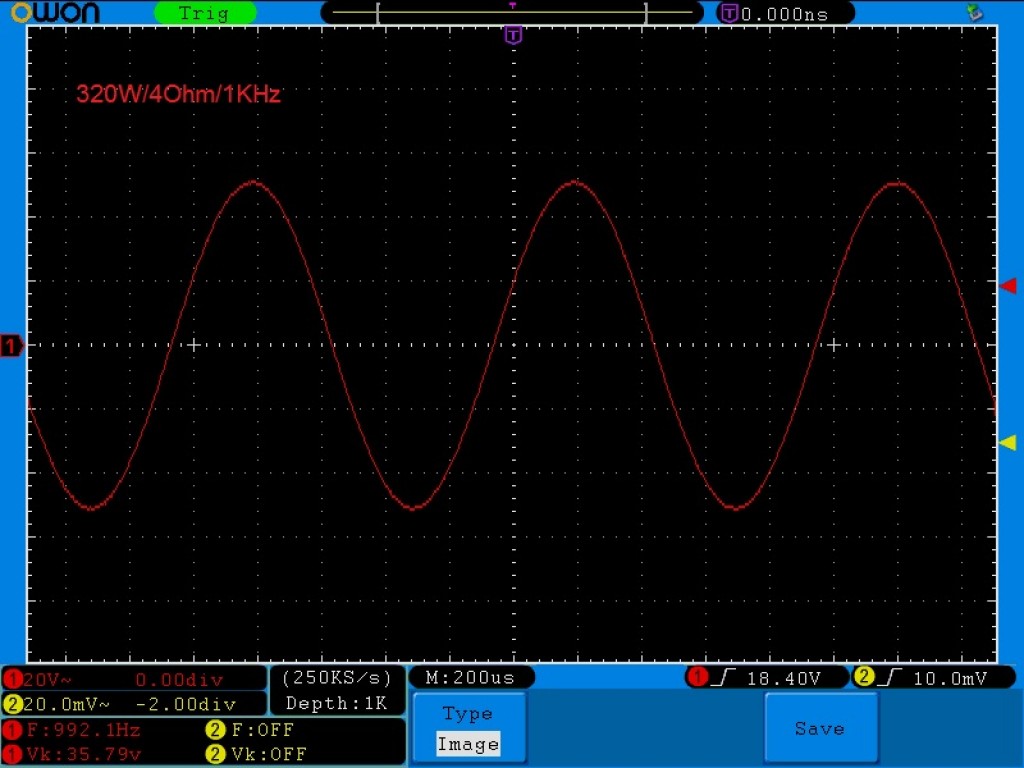Click the red channel 1 trigger level arrow

[1008, 285]
